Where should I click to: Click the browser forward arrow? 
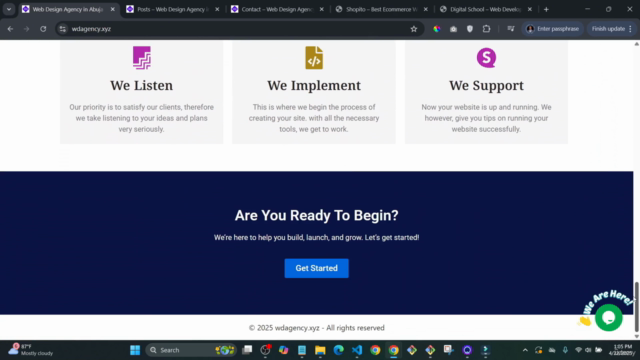pyautogui.click(x=27, y=29)
